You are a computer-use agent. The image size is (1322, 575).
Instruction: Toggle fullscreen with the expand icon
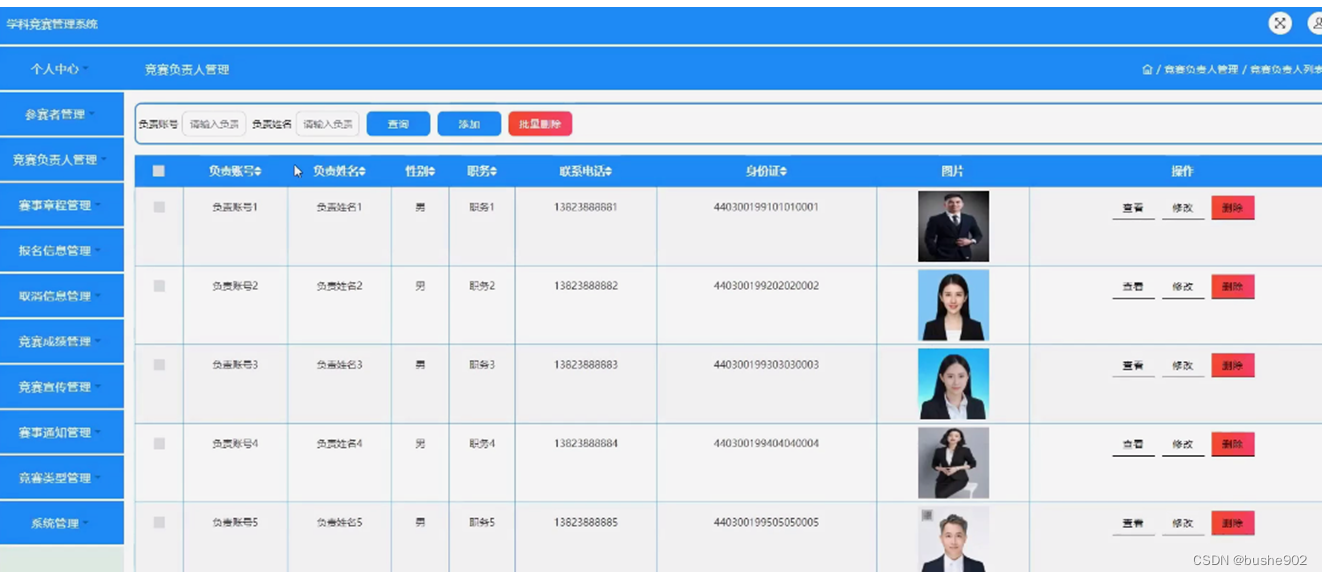pos(1280,24)
